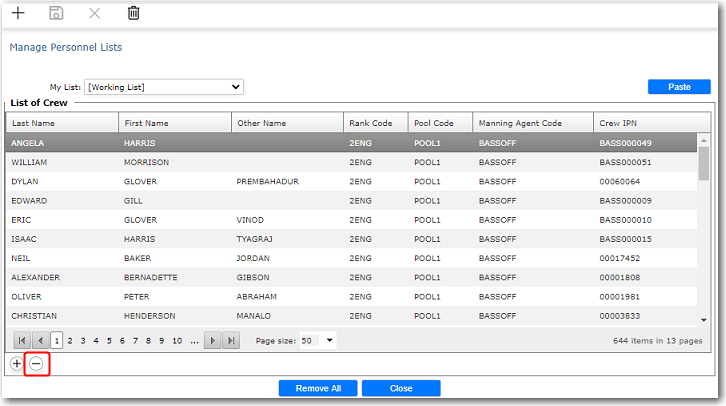Open the My List dropdown
The width and height of the screenshot is (726, 406).
point(164,87)
